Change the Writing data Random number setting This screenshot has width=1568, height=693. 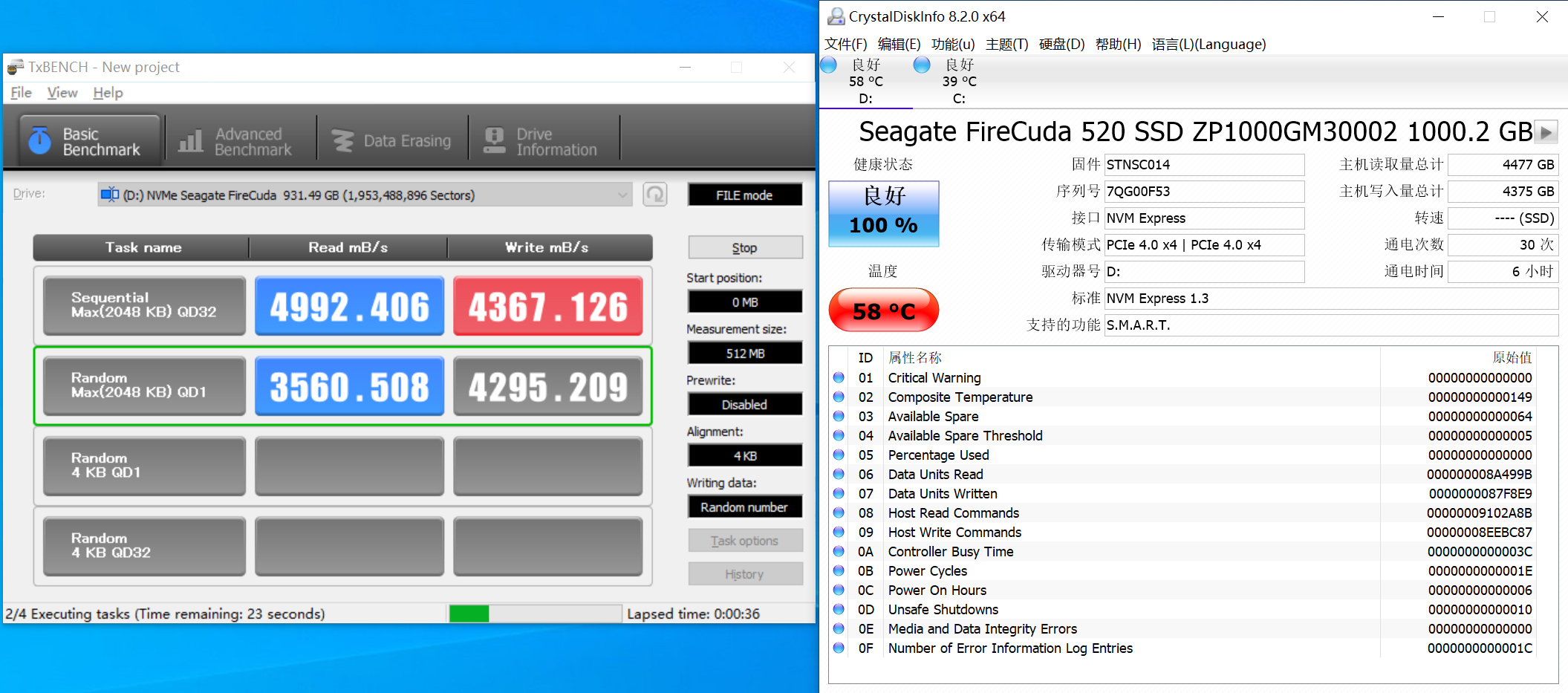[x=745, y=507]
